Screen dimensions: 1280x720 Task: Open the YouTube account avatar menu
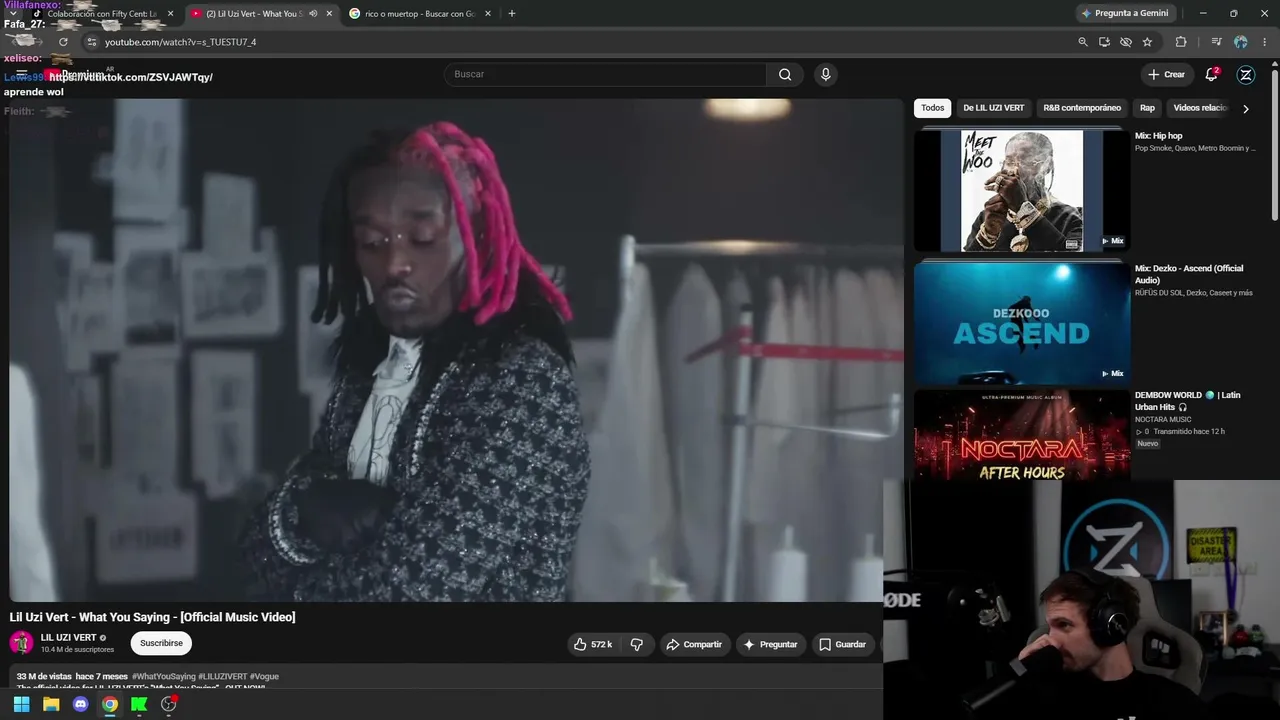point(1246,74)
